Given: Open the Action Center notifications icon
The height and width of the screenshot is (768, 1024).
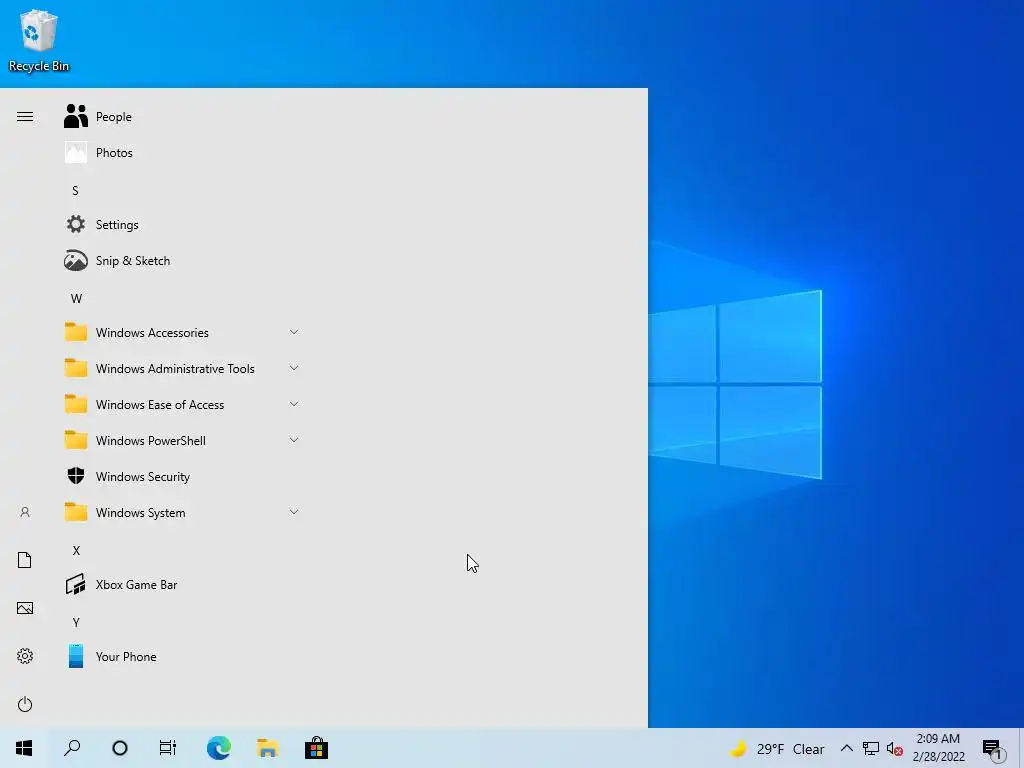Looking at the screenshot, I should (x=993, y=750).
